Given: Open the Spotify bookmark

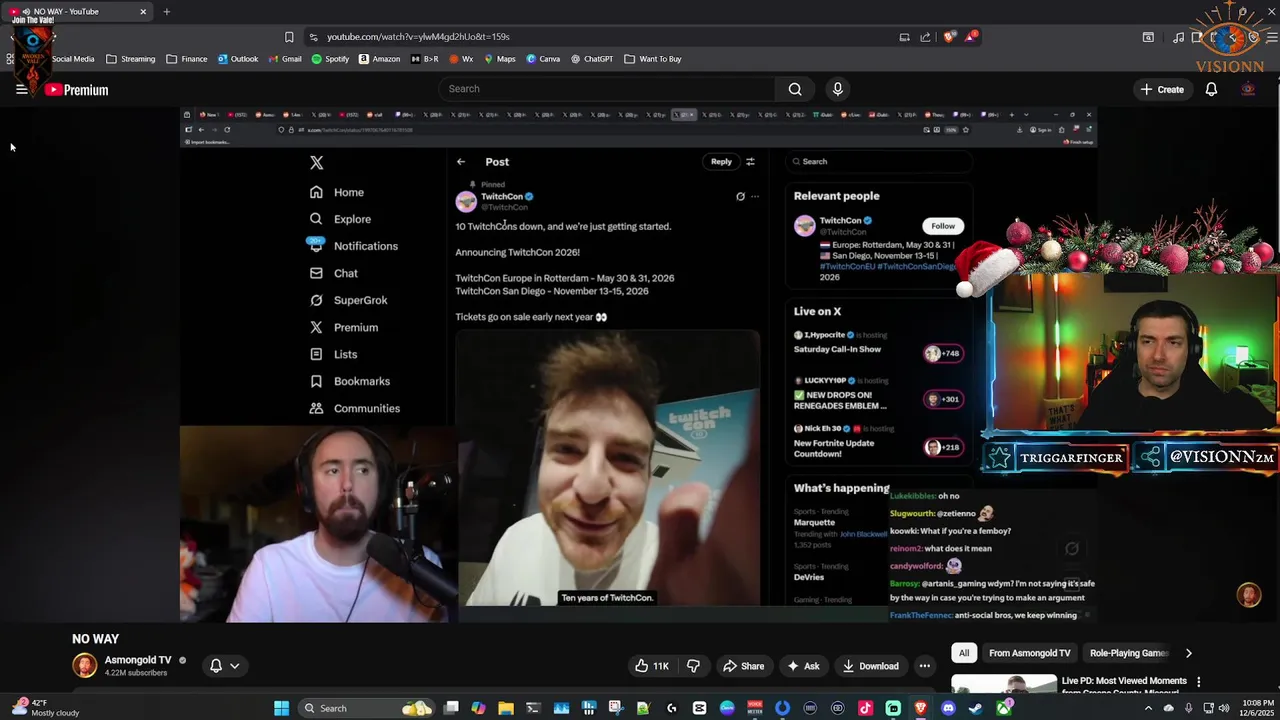Looking at the screenshot, I should (x=330, y=59).
